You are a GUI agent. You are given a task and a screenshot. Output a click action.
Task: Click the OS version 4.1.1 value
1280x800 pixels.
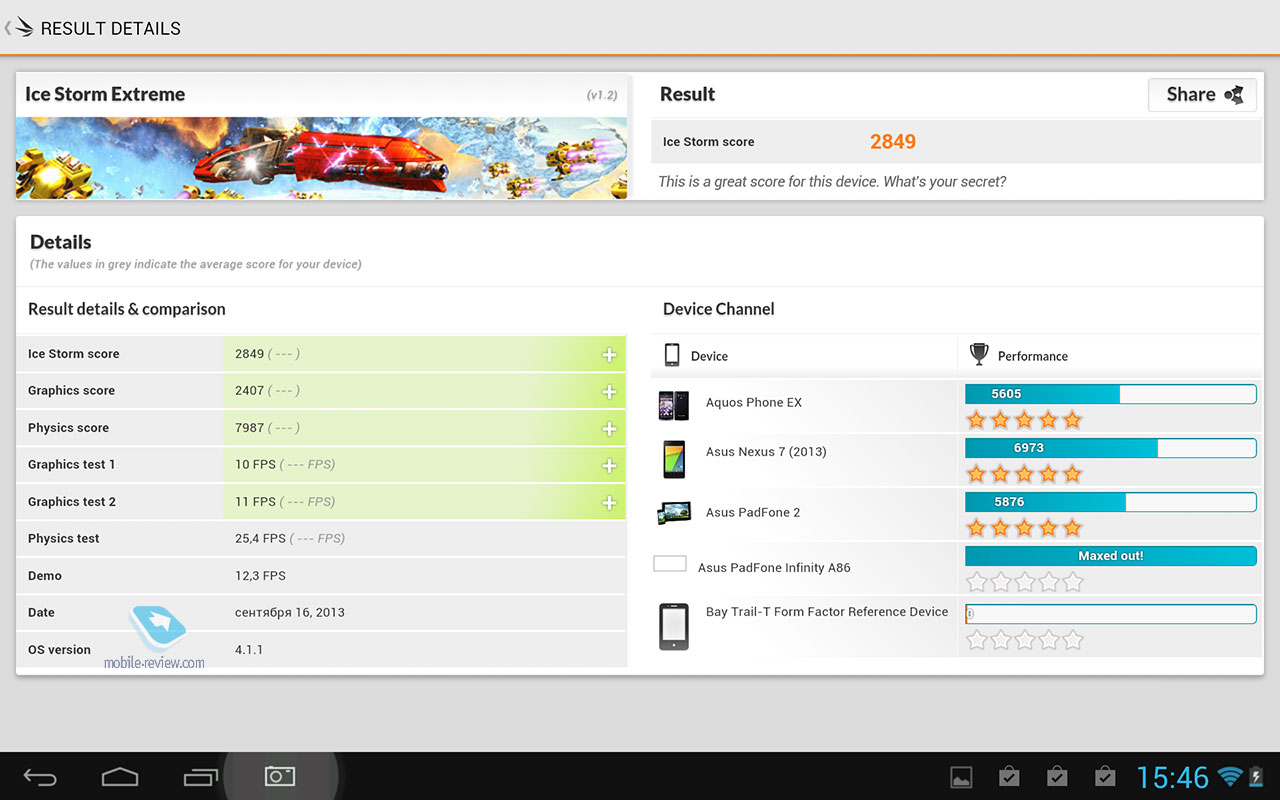tap(249, 650)
